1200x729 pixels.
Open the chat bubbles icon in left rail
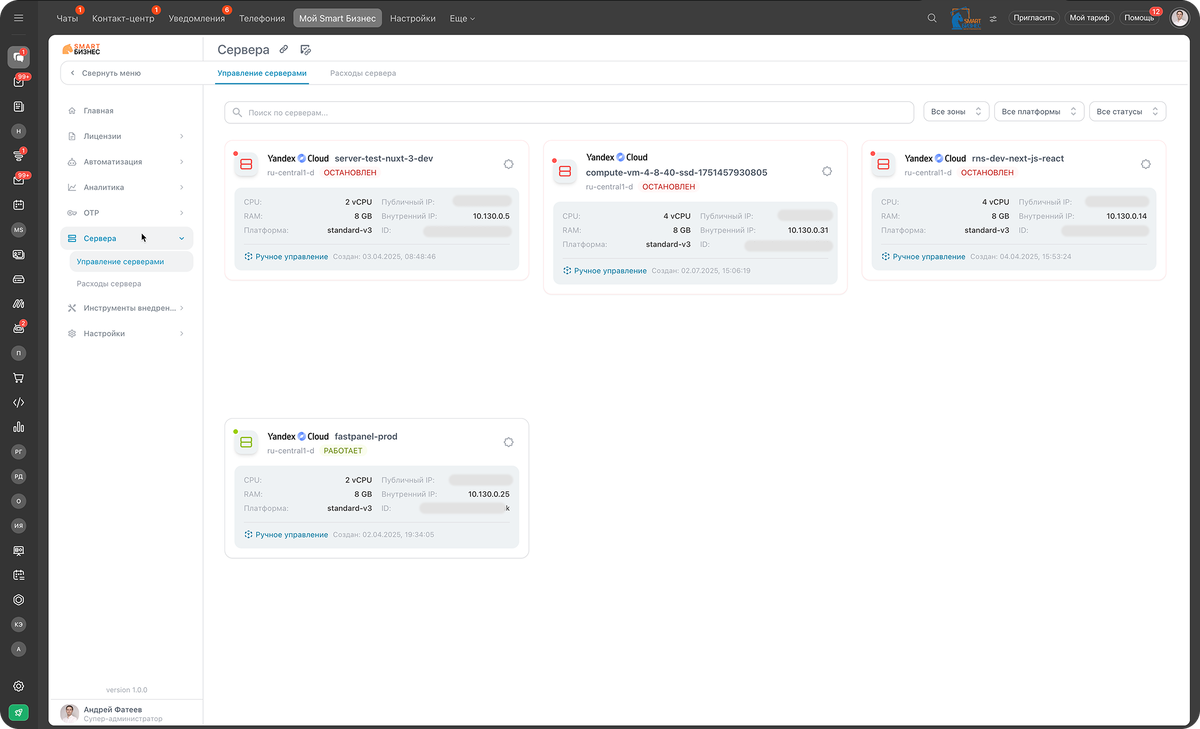click(18, 57)
